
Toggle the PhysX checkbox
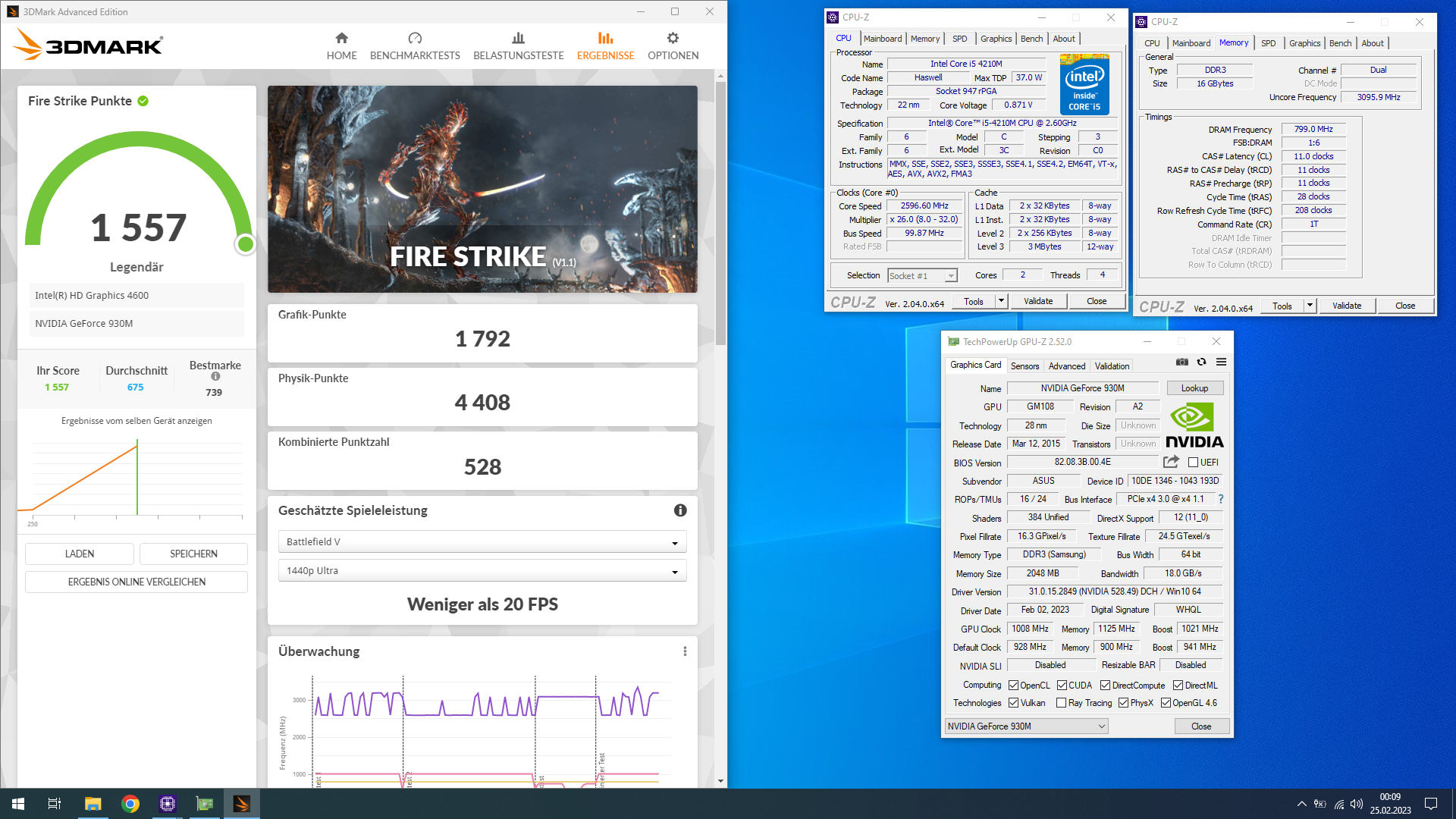(1123, 703)
